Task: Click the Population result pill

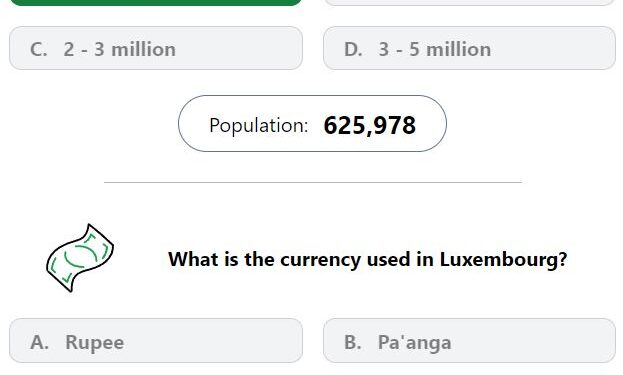Action: tap(312, 124)
